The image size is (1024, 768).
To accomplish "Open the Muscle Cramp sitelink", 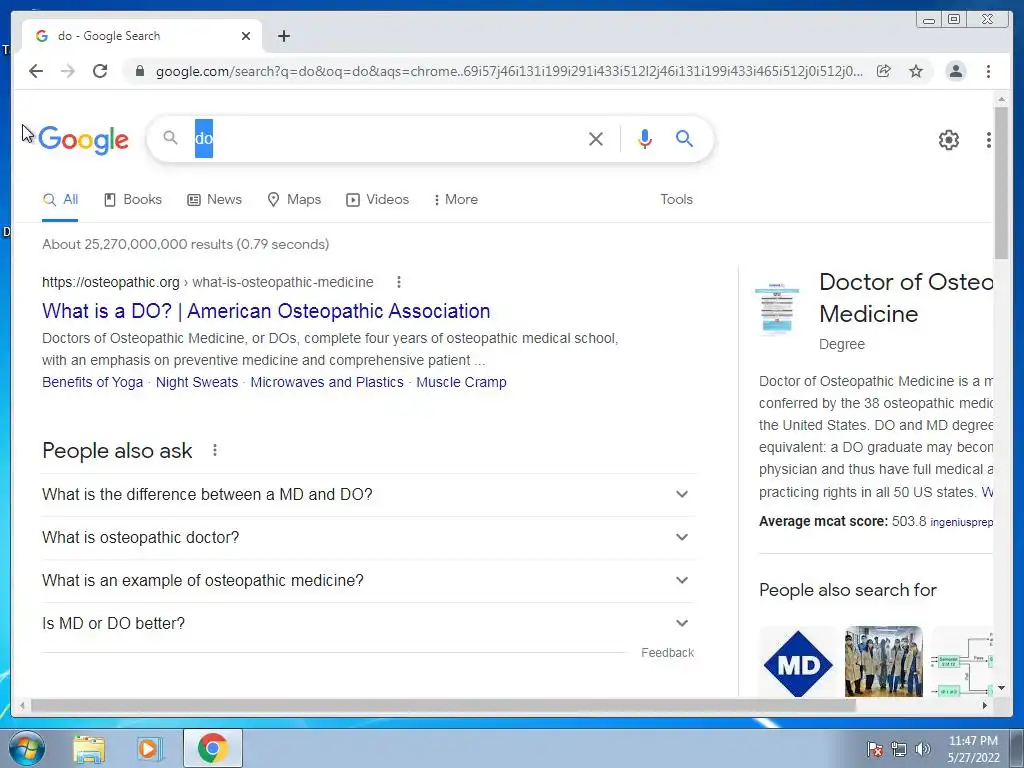I will (461, 382).
